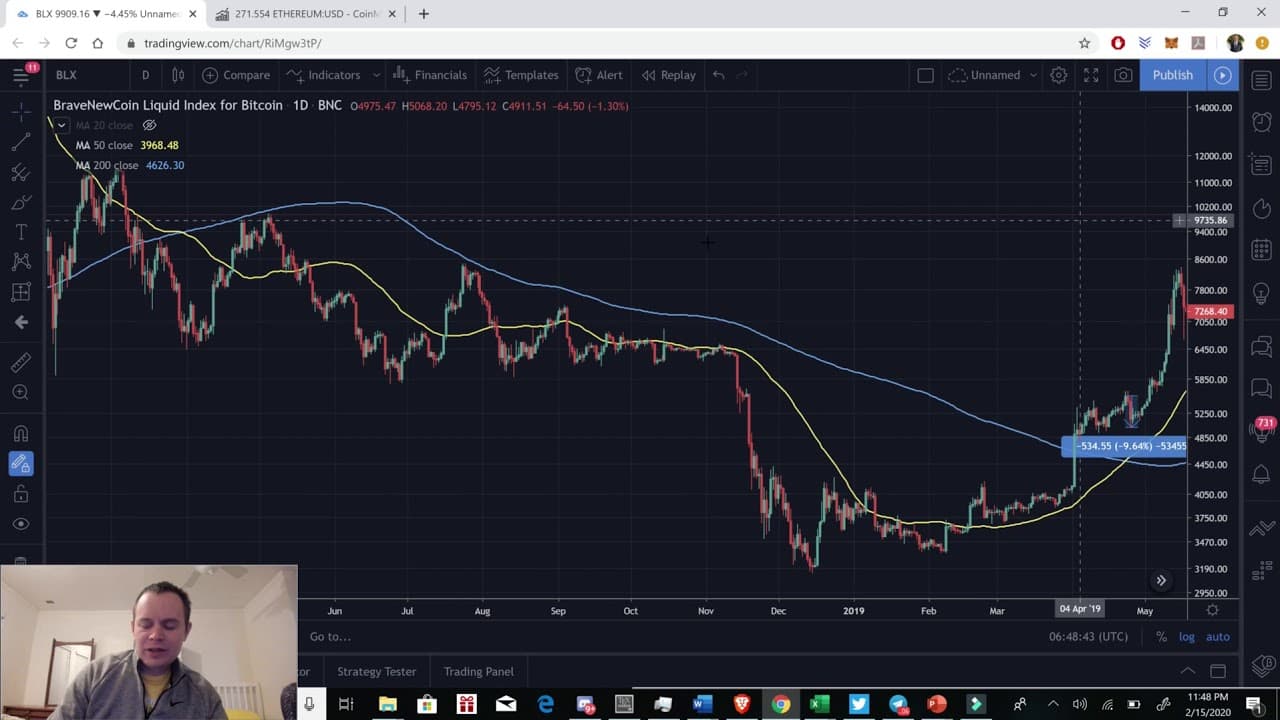Open the notifications bell in sidebar
1280x720 pixels.
coord(1261,474)
